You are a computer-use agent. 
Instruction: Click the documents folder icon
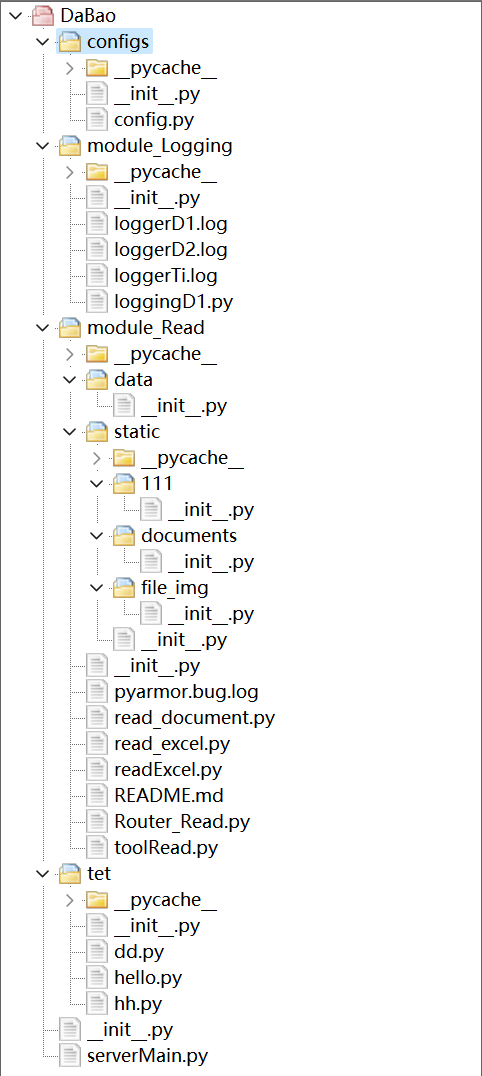[x=124, y=535]
